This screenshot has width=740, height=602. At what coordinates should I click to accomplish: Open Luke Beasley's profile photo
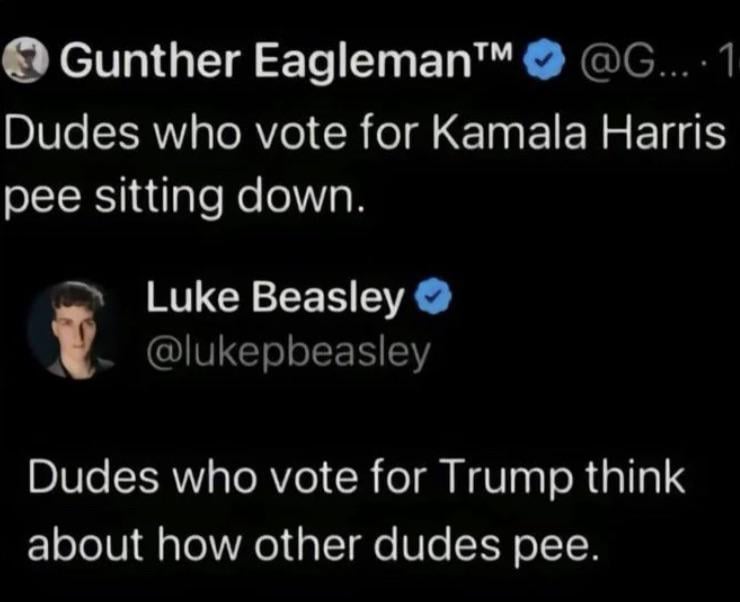click(x=70, y=330)
